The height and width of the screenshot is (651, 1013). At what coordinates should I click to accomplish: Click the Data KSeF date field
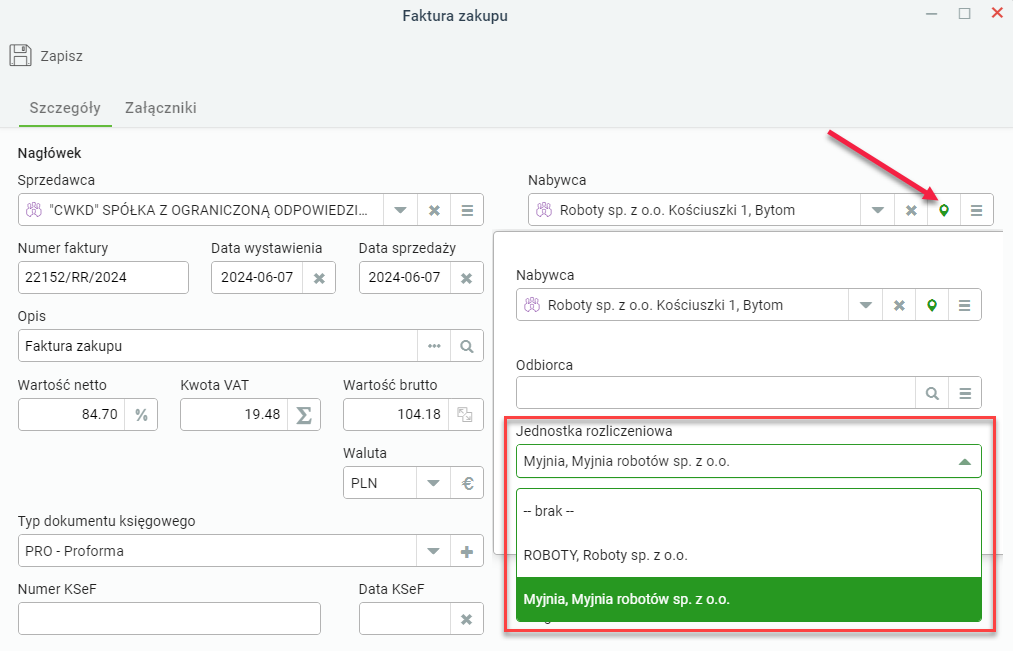[404, 619]
